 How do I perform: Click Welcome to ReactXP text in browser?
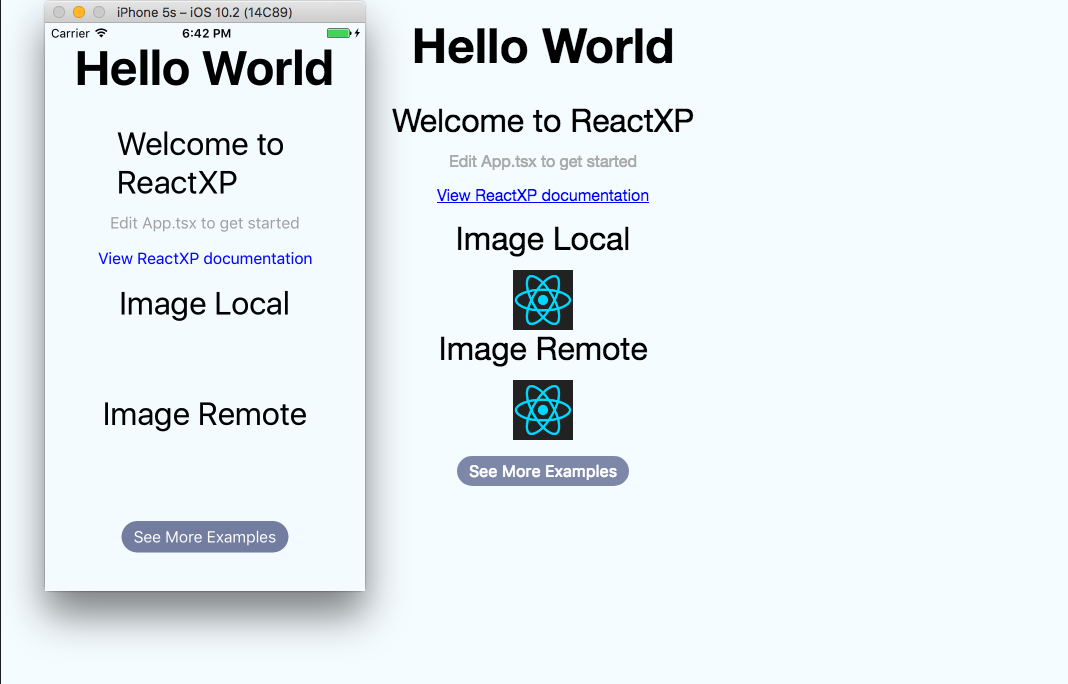[x=543, y=121]
